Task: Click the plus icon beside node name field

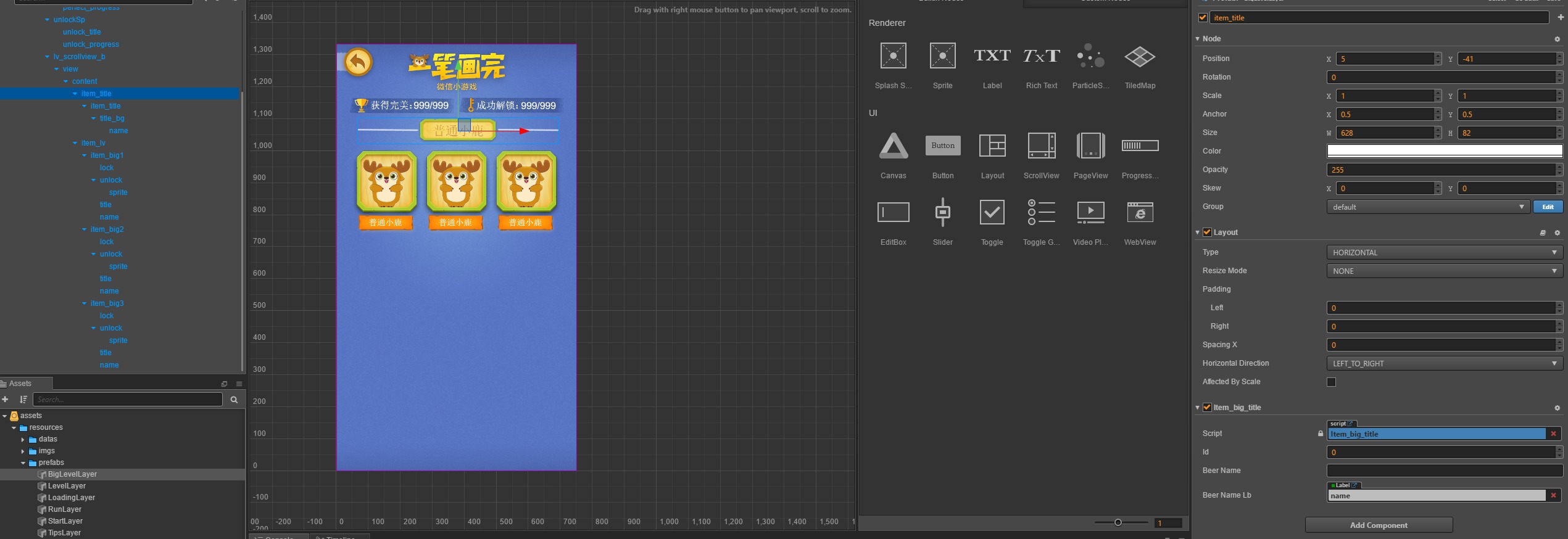Action: point(1561,17)
